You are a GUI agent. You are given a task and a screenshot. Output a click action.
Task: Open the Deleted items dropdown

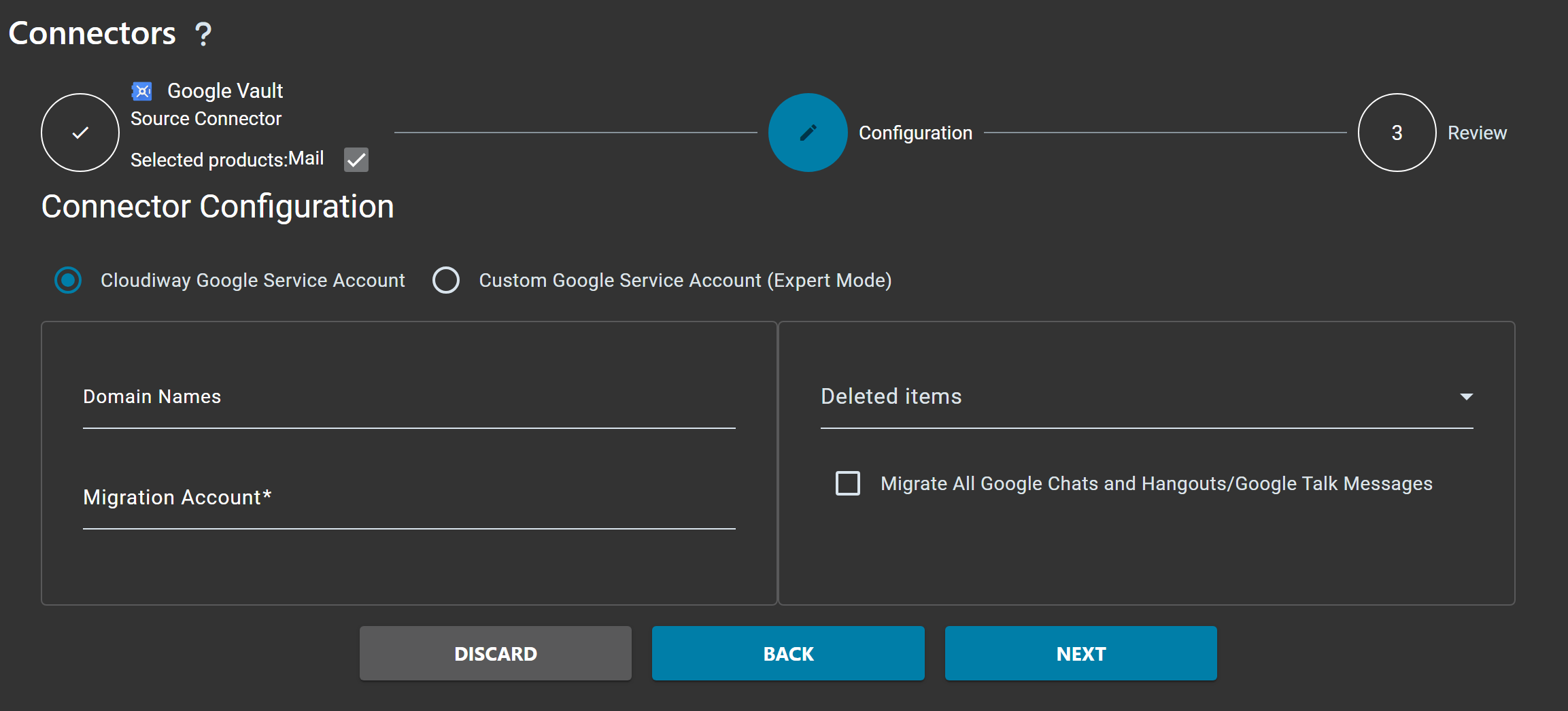[1146, 397]
